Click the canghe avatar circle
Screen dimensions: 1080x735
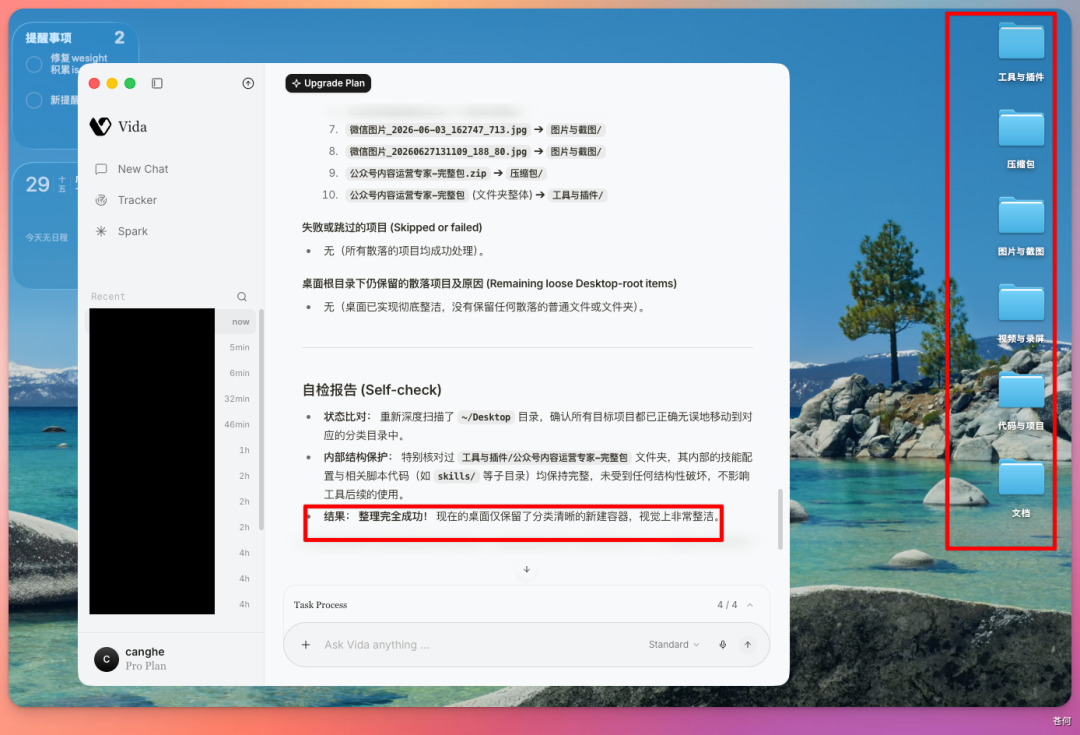[106, 659]
